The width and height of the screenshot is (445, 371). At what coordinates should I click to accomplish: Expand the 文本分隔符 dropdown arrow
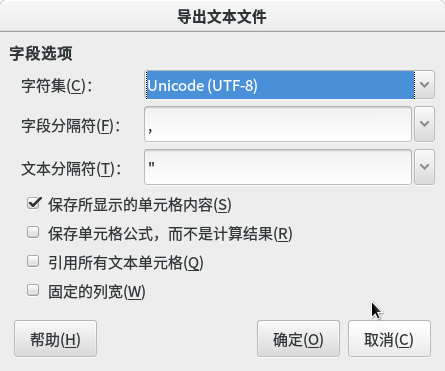424,167
